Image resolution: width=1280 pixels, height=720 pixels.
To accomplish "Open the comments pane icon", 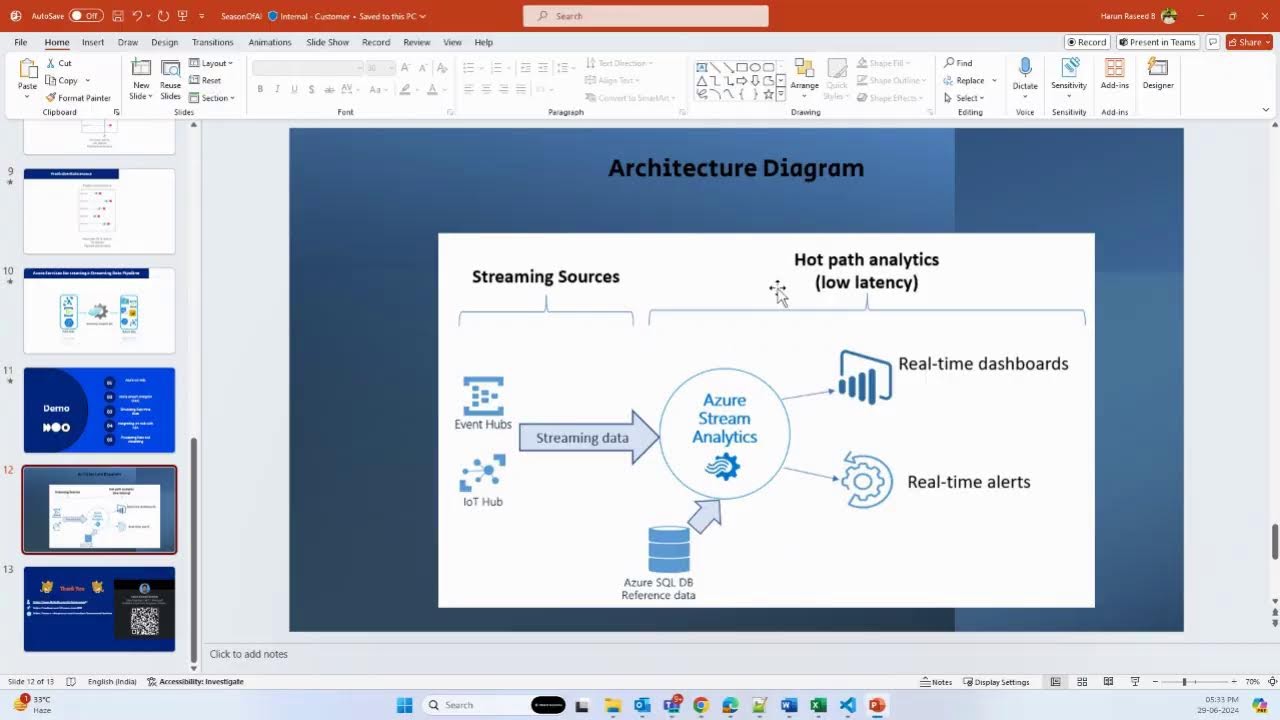I will (x=1213, y=42).
